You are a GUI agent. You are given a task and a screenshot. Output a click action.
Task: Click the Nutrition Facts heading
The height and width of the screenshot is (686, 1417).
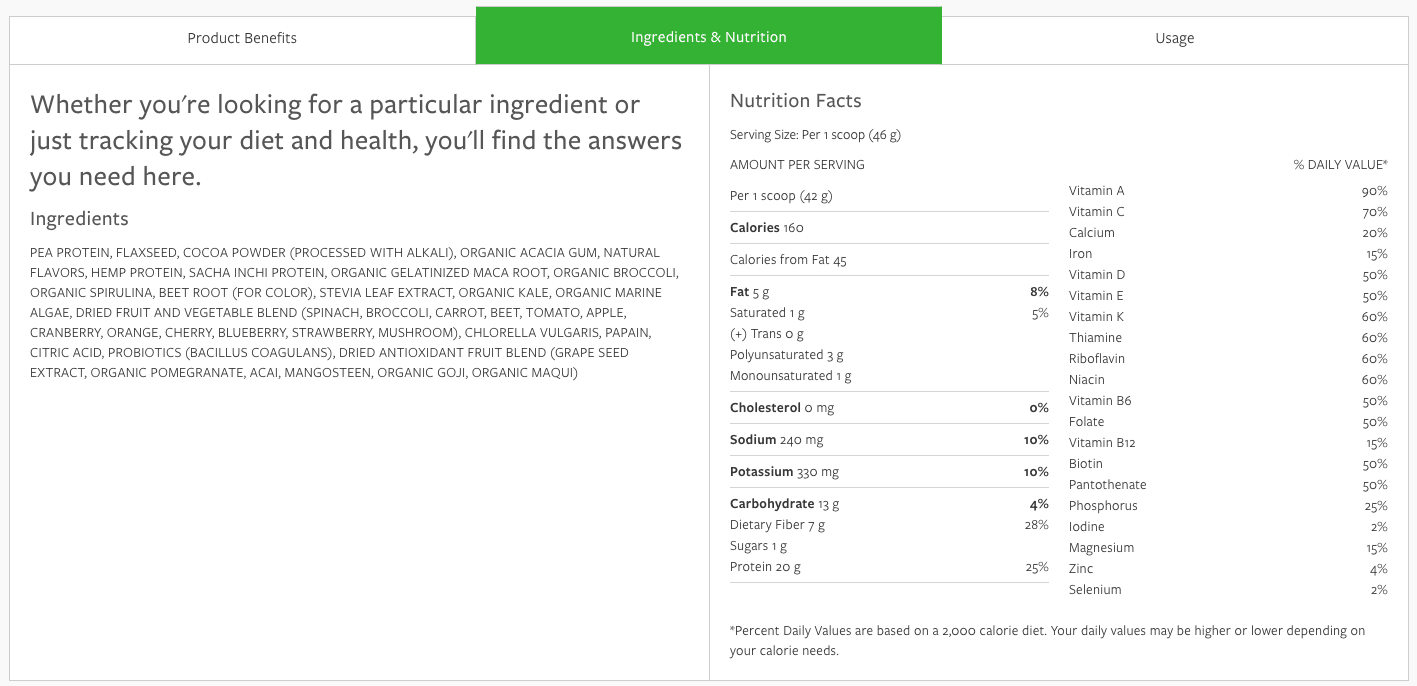pos(795,101)
